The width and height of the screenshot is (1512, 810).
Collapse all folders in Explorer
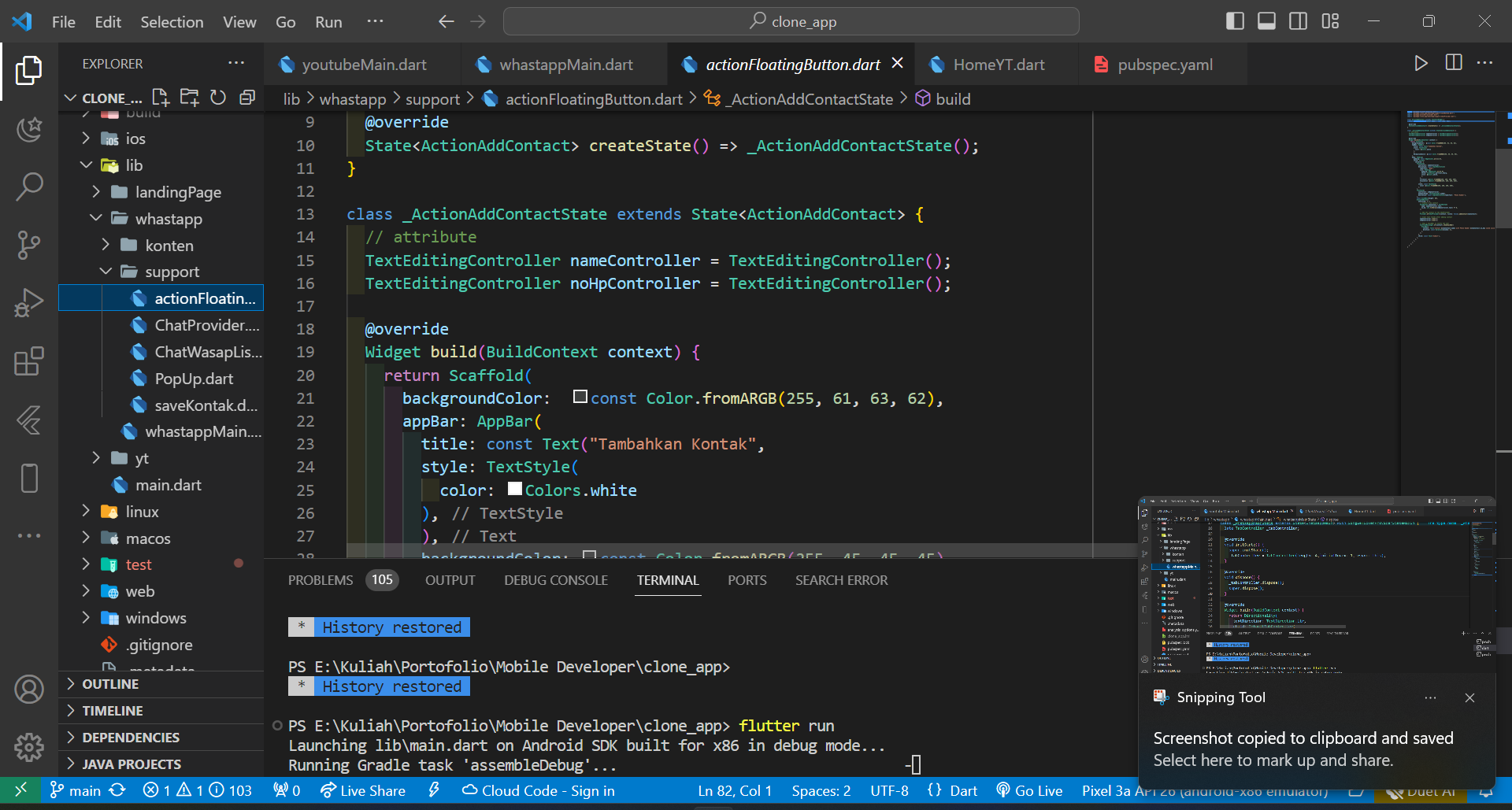click(x=247, y=98)
